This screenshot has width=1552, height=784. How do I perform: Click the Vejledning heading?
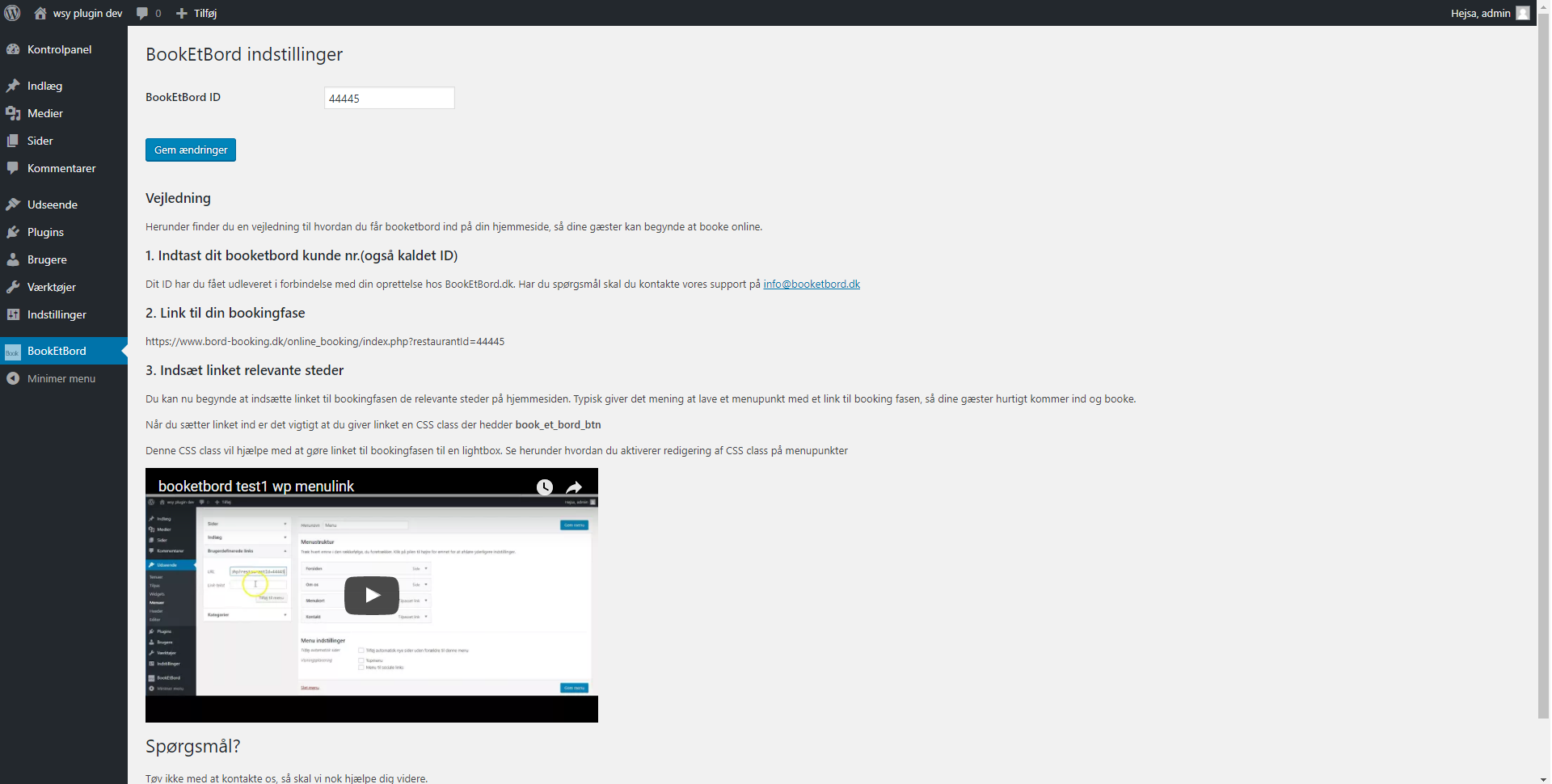pos(178,198)
